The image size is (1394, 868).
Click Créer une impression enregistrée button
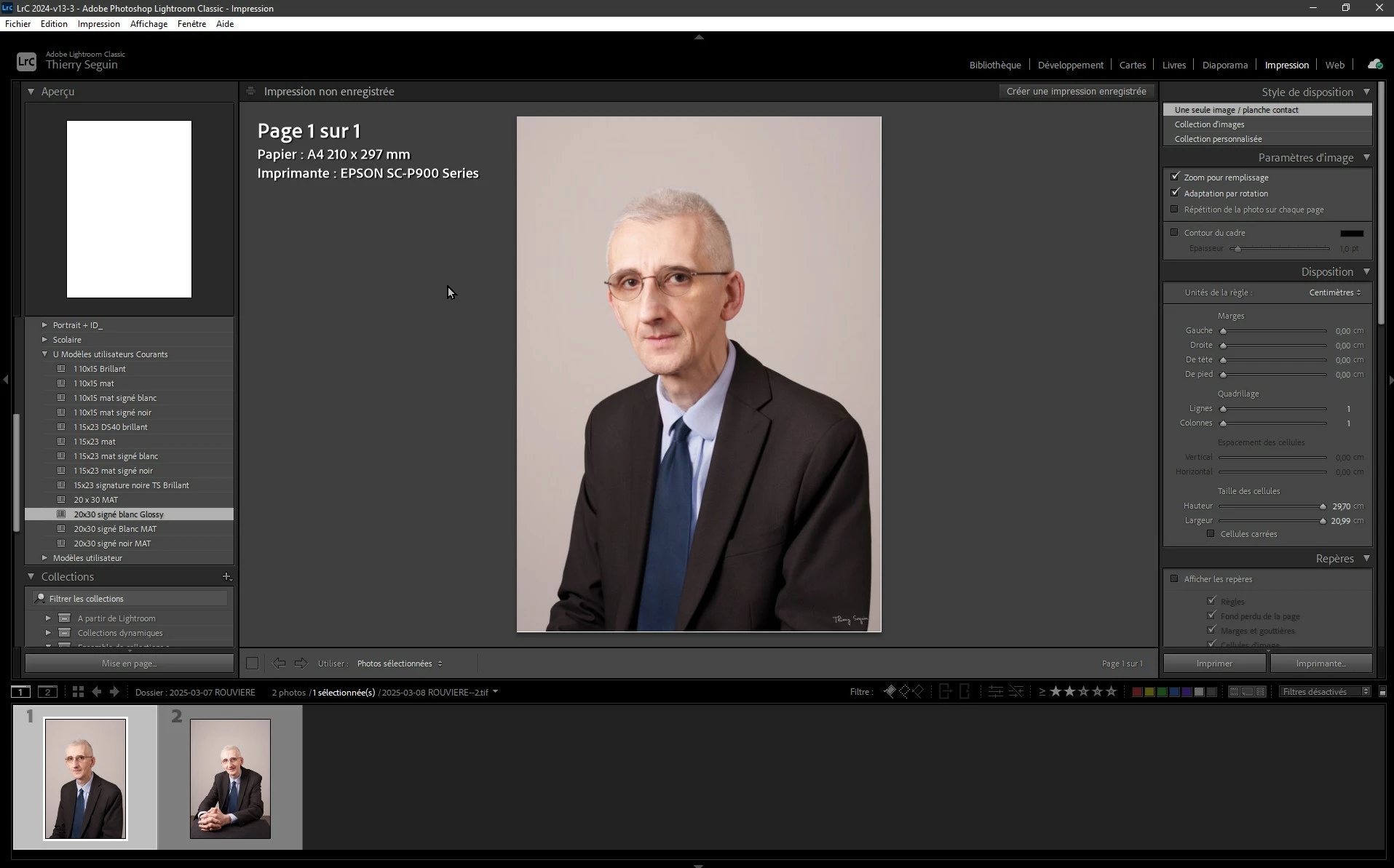[1076, 92]
